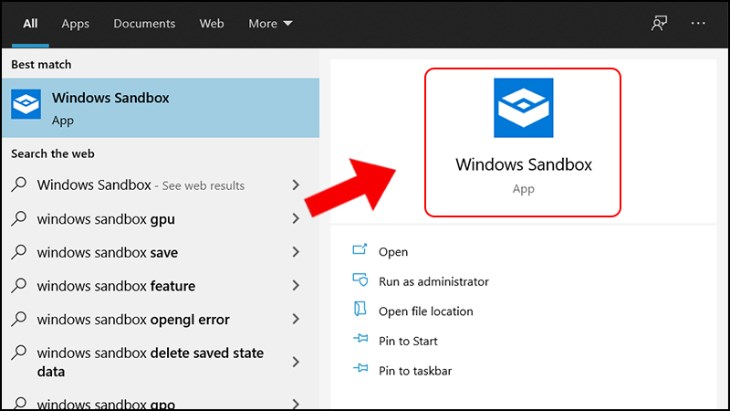Click the search icon beside "windows sandbox feature"
This screenshot has width=730, height=411.
click(x=19, y=285)
